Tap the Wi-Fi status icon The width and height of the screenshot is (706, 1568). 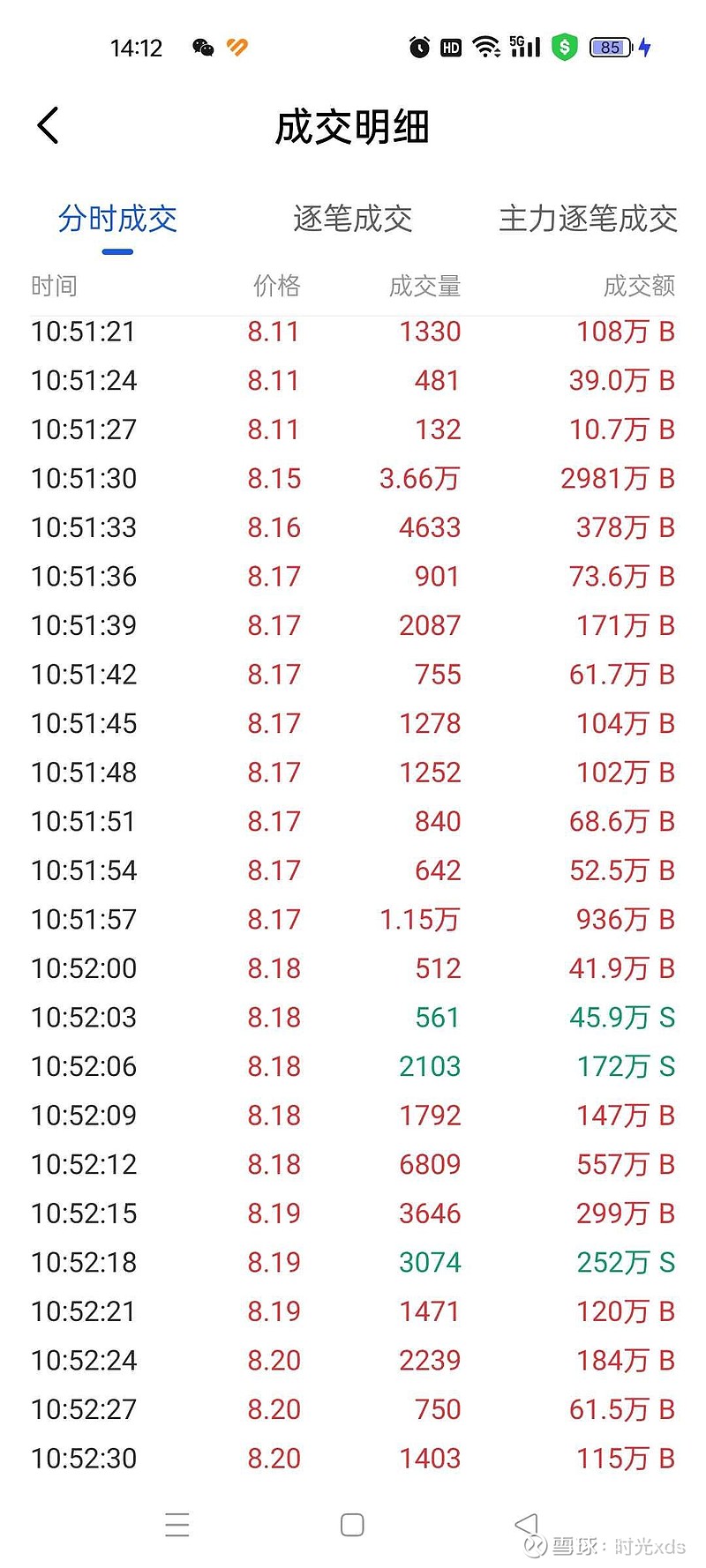485,48
